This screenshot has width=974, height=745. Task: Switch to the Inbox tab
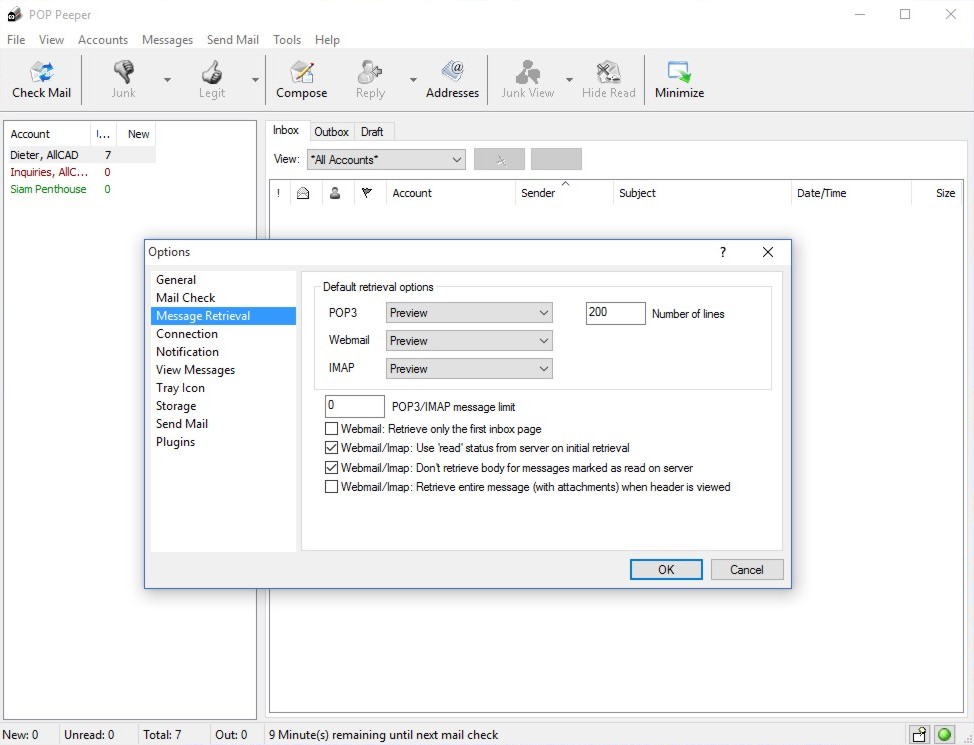[x=286, y=130]
